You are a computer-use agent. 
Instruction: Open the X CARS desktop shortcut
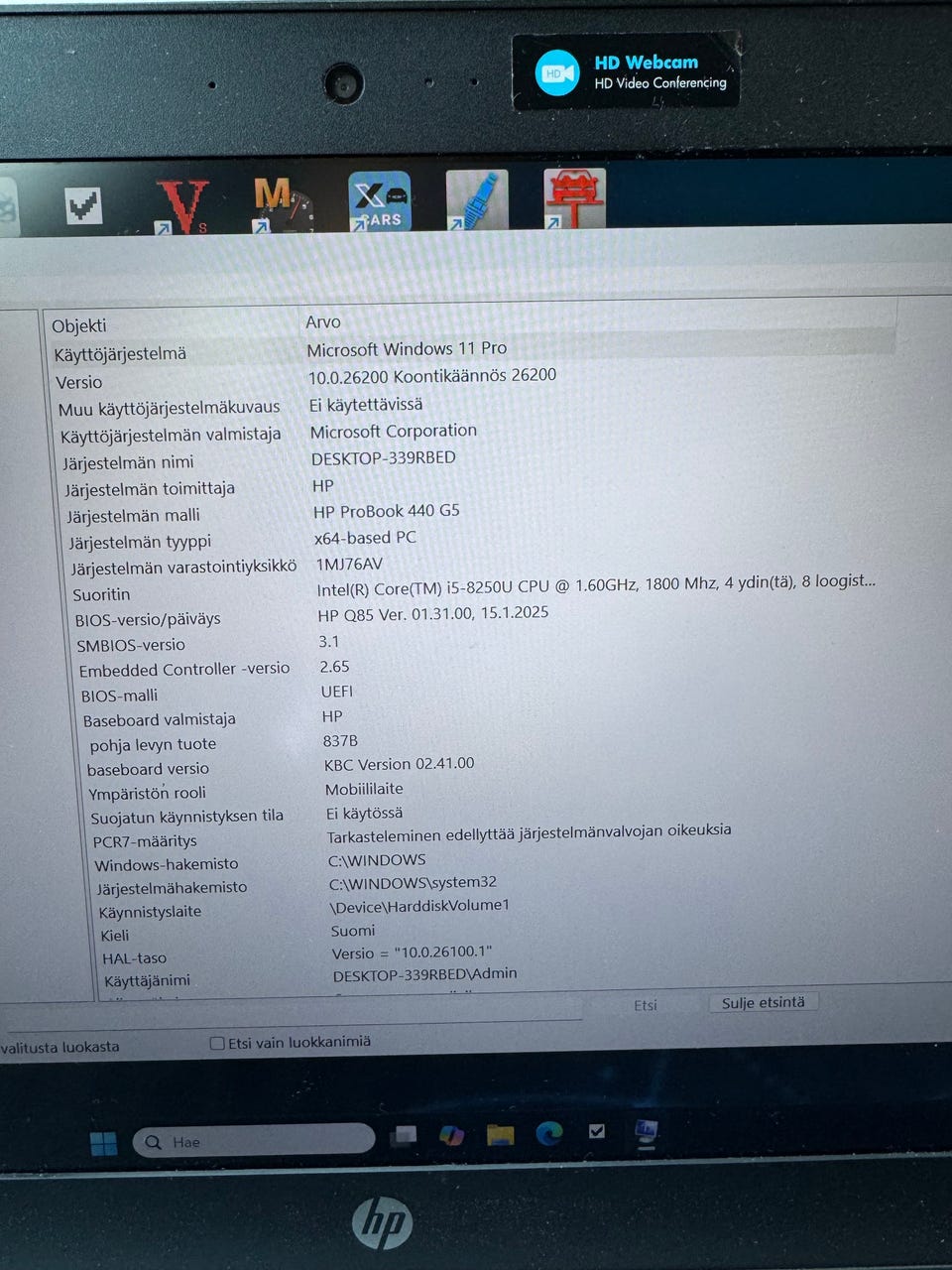[x=380, y=201]
